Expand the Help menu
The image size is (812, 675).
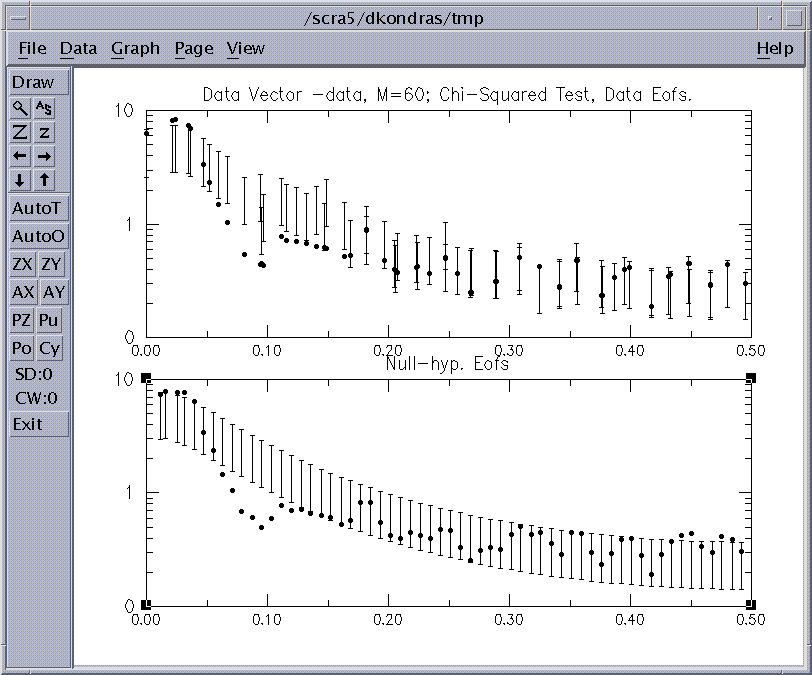774,48
